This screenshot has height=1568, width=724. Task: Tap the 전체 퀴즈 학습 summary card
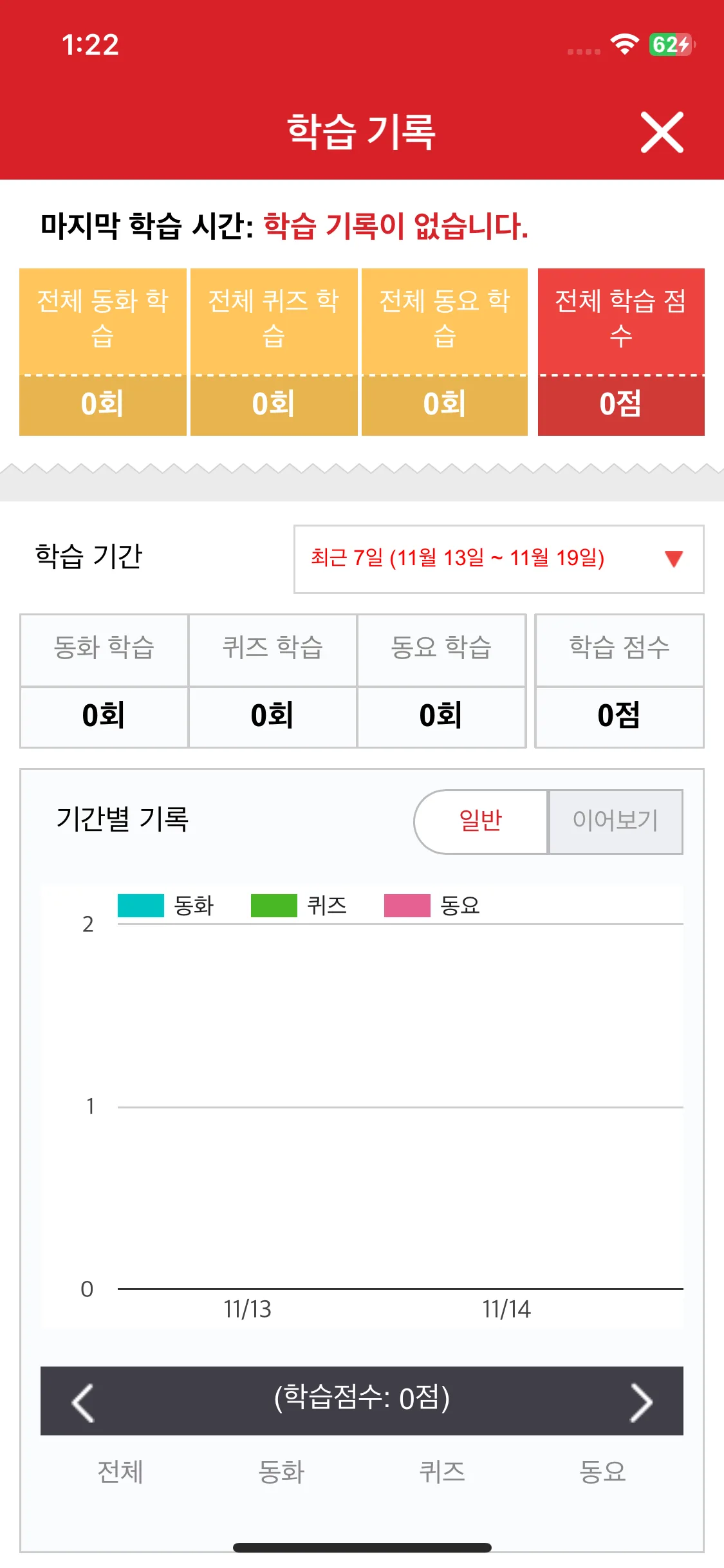(274, 351)
